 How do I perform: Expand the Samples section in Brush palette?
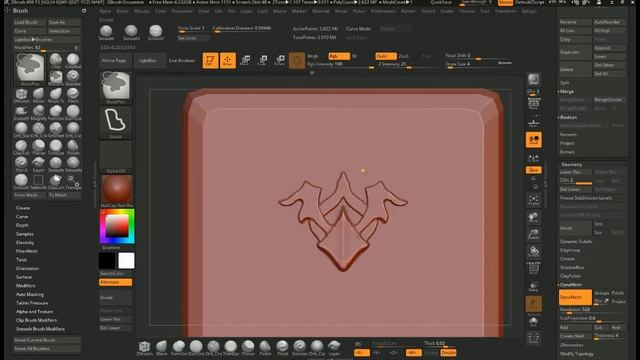tap(25, 234)
